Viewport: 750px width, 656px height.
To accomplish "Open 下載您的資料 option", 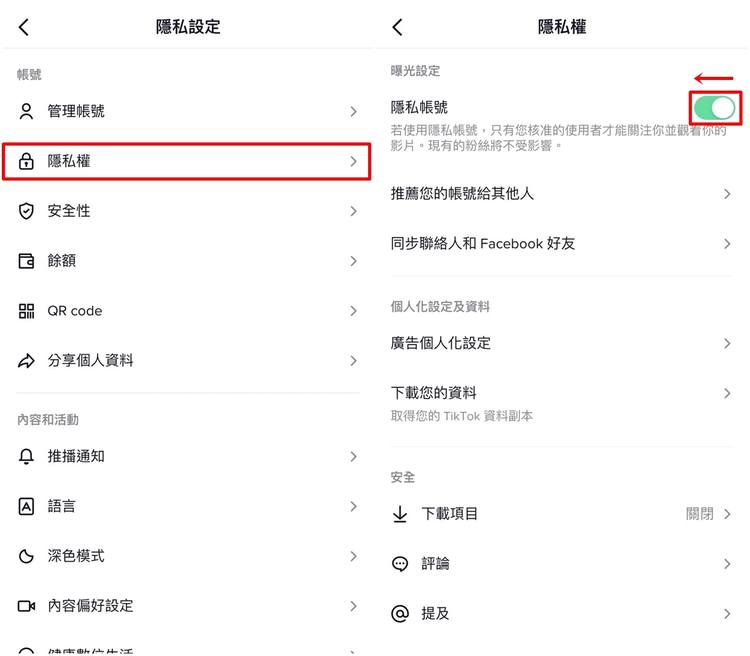I will click(x=434, y=393).
